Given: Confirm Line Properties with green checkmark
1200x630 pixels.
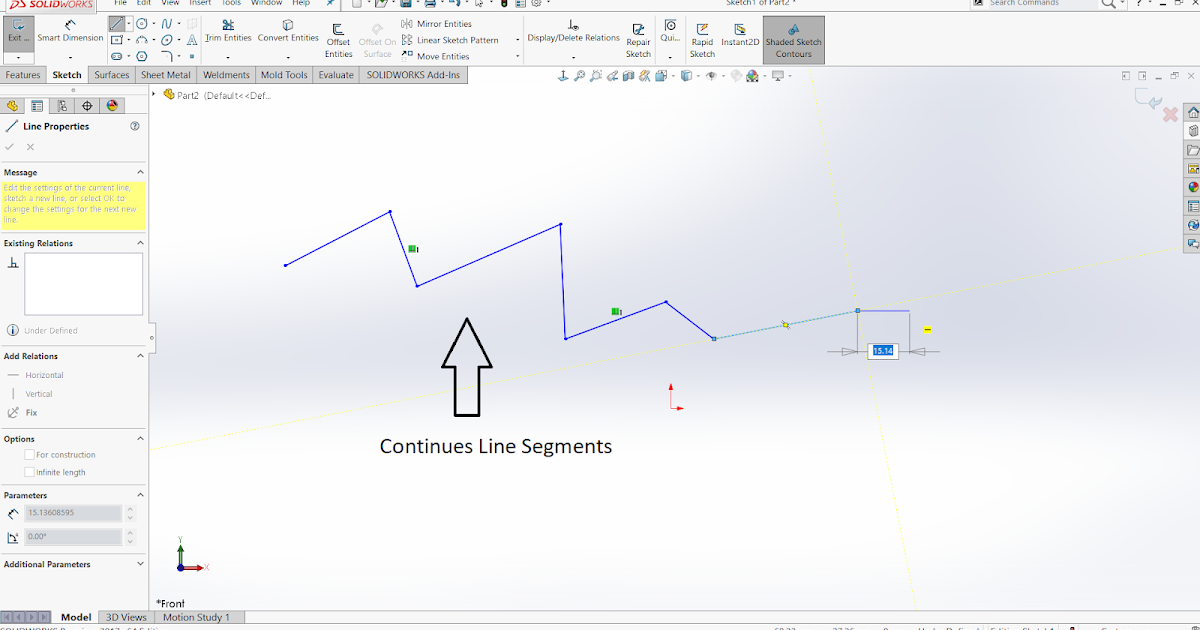Looking at the screenshot, I should coord(10,146).
